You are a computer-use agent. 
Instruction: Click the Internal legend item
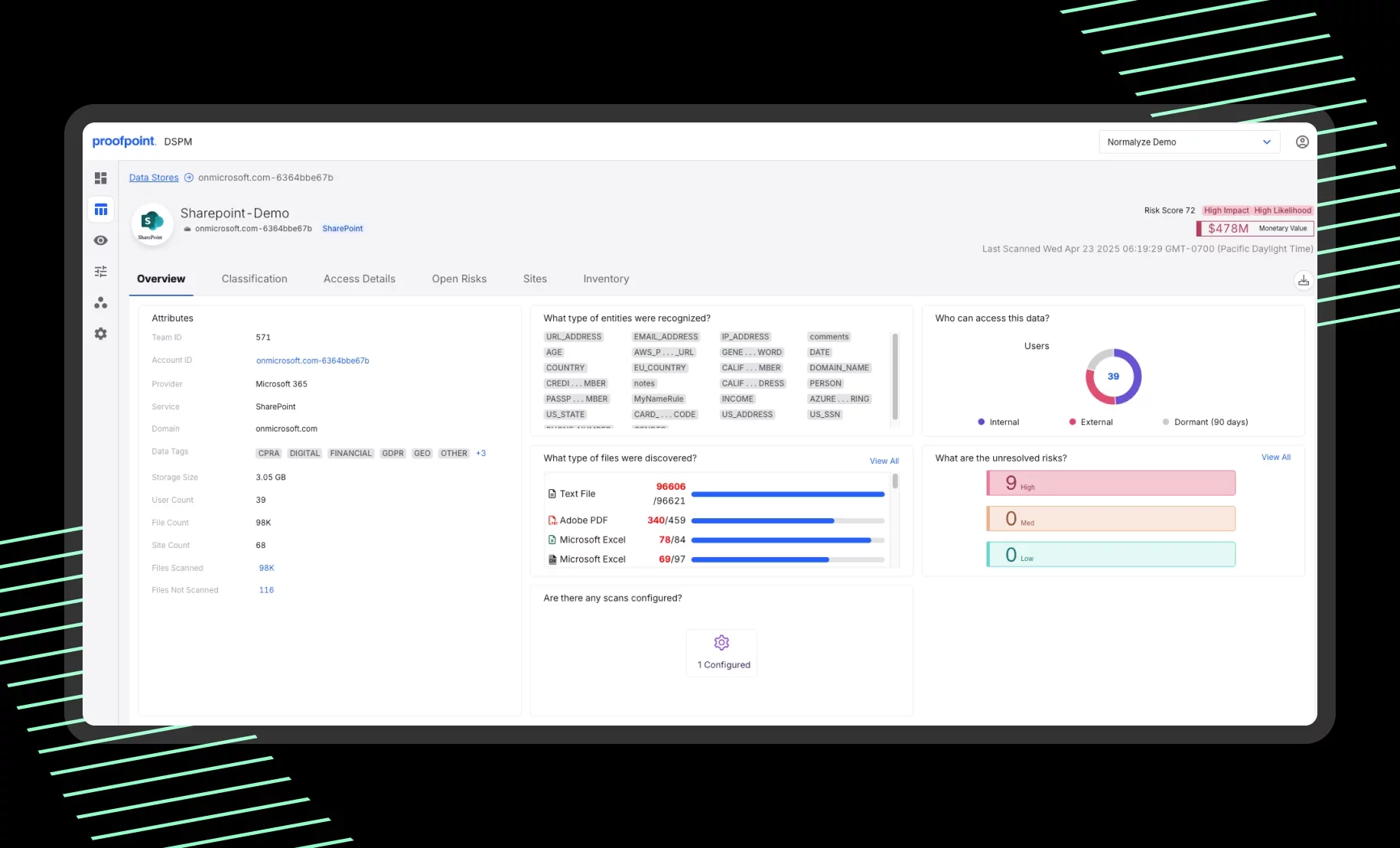click(x=998, y=422)
